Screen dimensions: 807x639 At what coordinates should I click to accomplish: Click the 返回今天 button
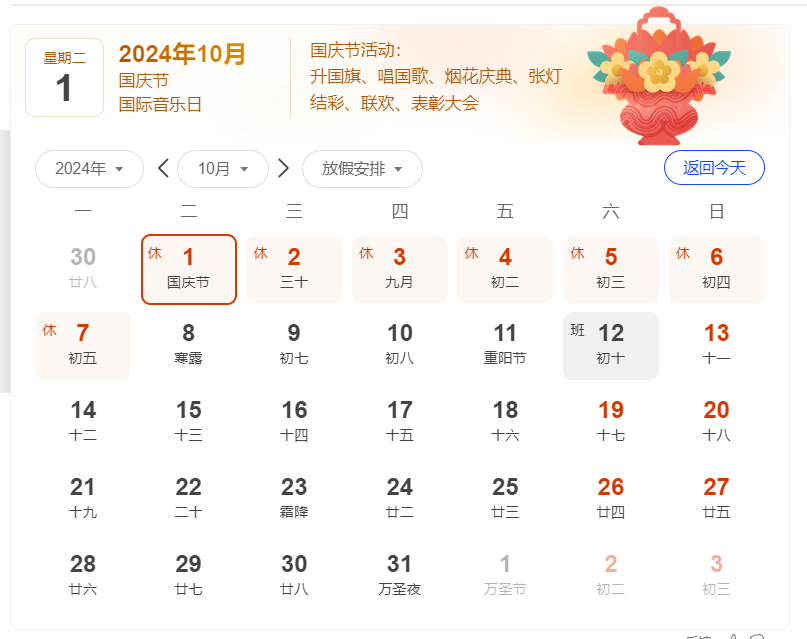[x=714, y=168]
